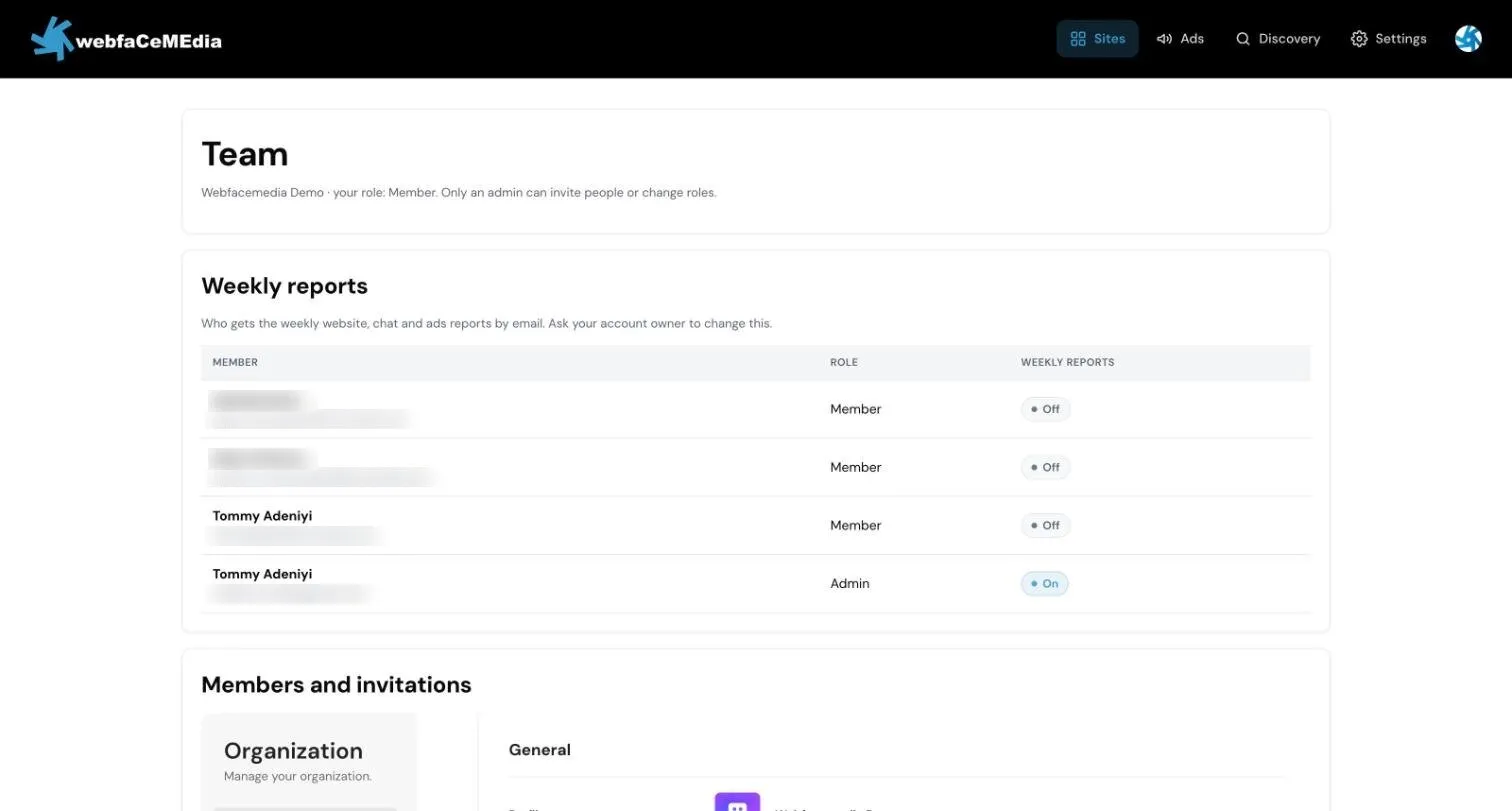The width and height of the screenshot is (1512, 811).
Task: Click the "Who gets the weekly website" description
Action: click(x=487, y=323)
